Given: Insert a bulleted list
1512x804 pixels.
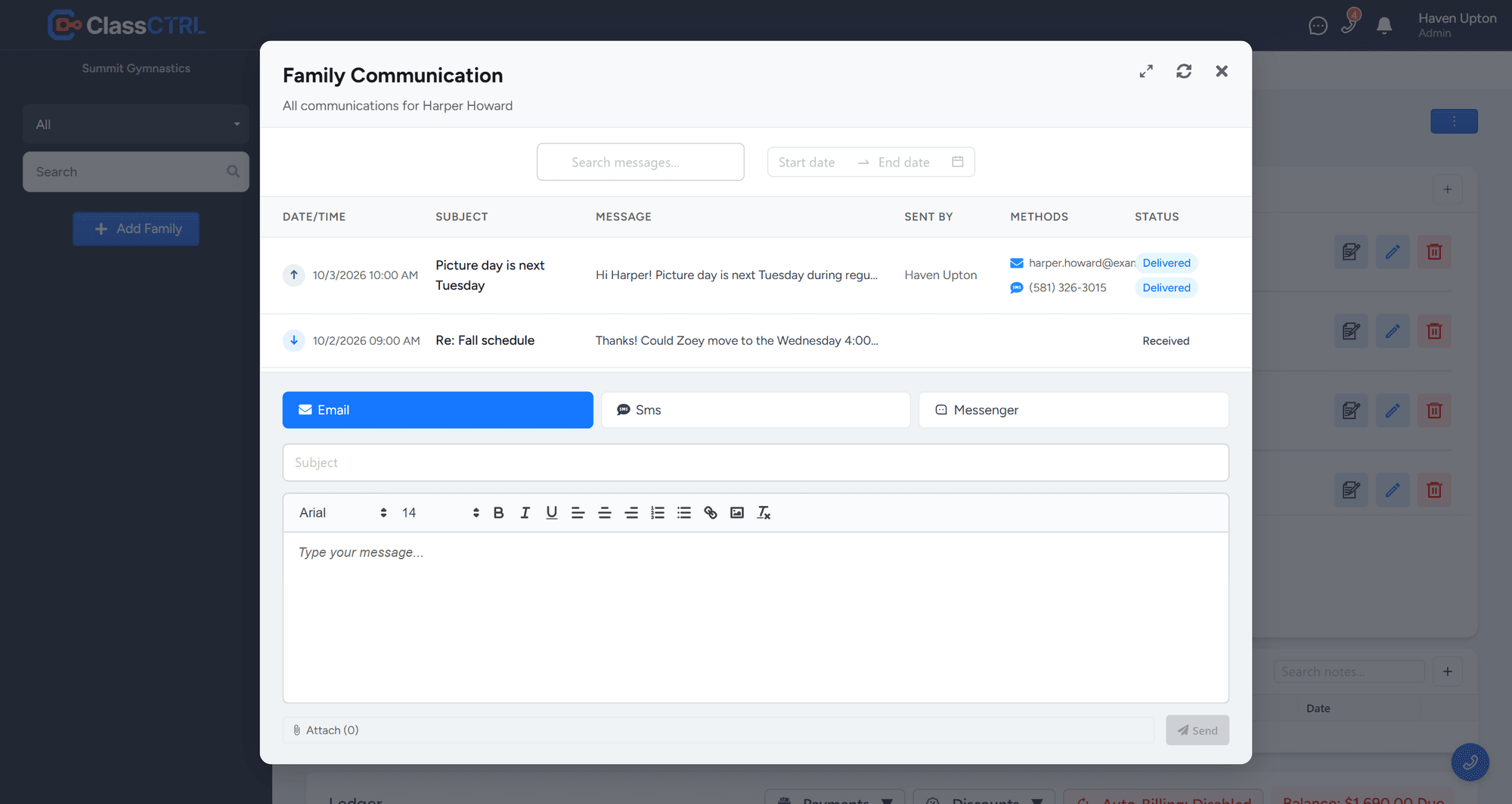Looking at the screenshot, I should 684,513.
